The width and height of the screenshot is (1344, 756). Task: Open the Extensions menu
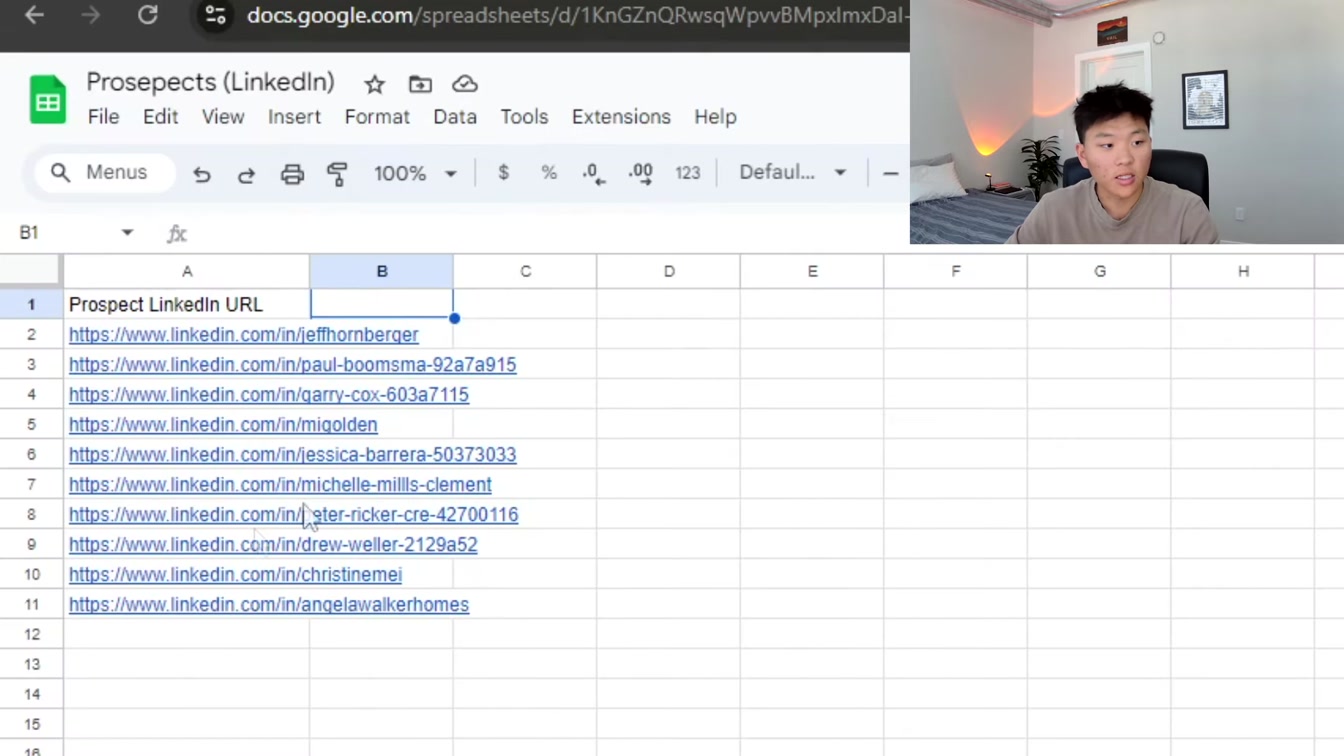[621, 117]
